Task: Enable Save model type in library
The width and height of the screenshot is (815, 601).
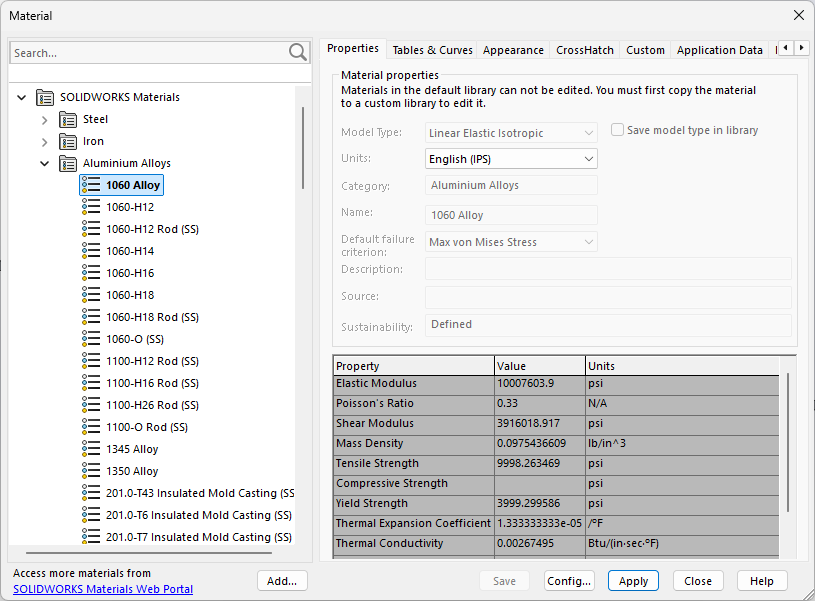Action: coord(617,129)
